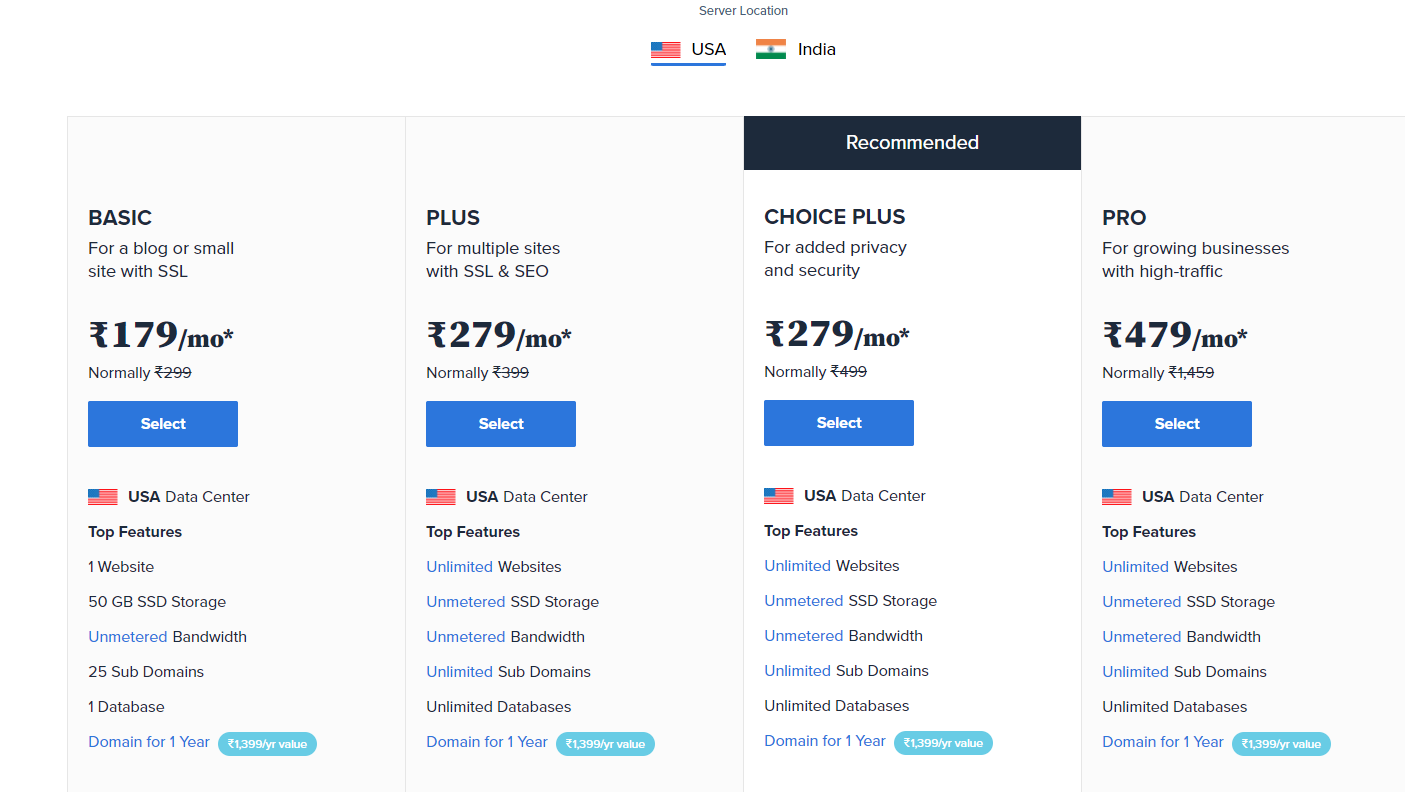This screenshot has height=792, width=1405.
Task: Click the ₹1,399/yr value badge in BASIC
Action: [267, 744]
